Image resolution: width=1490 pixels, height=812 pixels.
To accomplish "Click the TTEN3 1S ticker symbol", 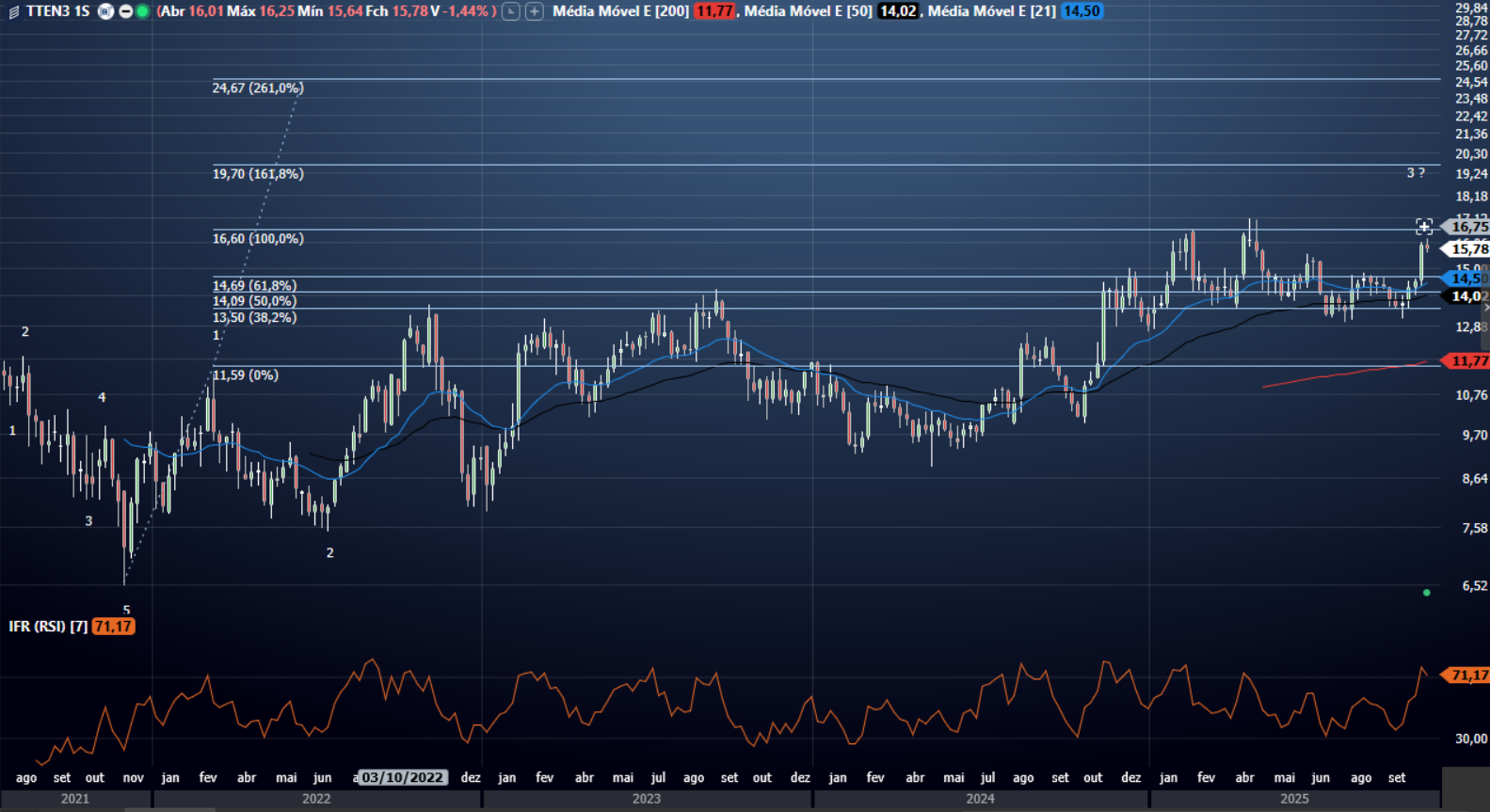I will 57,11.
